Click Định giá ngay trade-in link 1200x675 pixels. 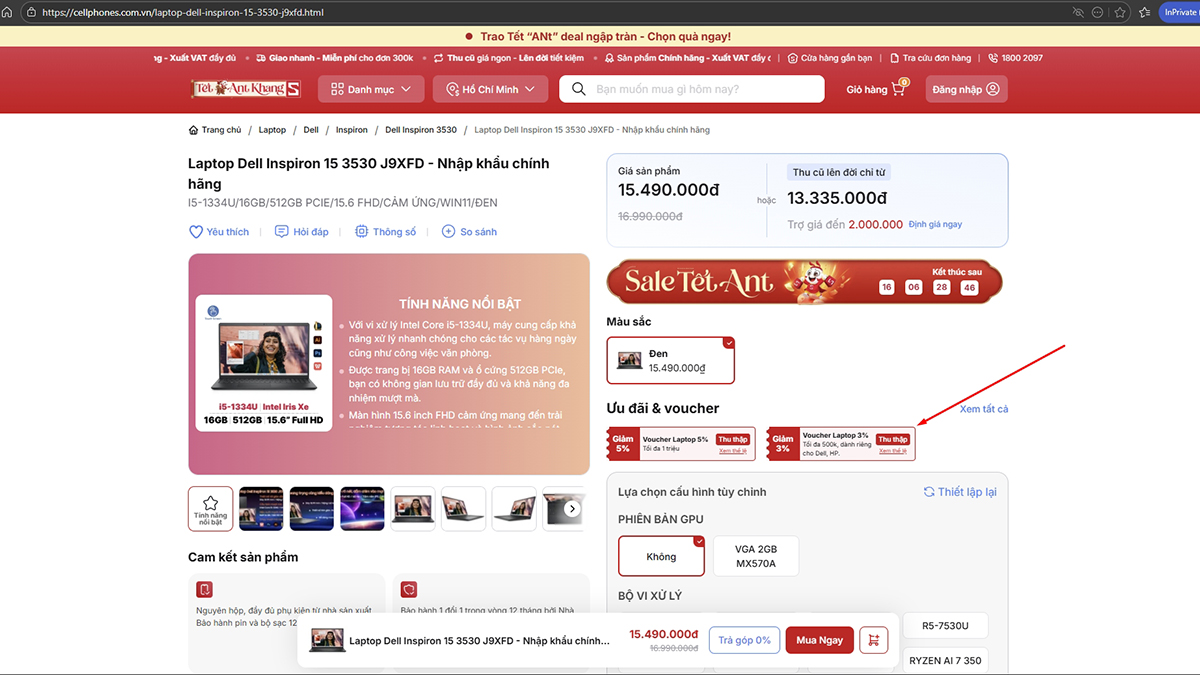coord(935,225)
